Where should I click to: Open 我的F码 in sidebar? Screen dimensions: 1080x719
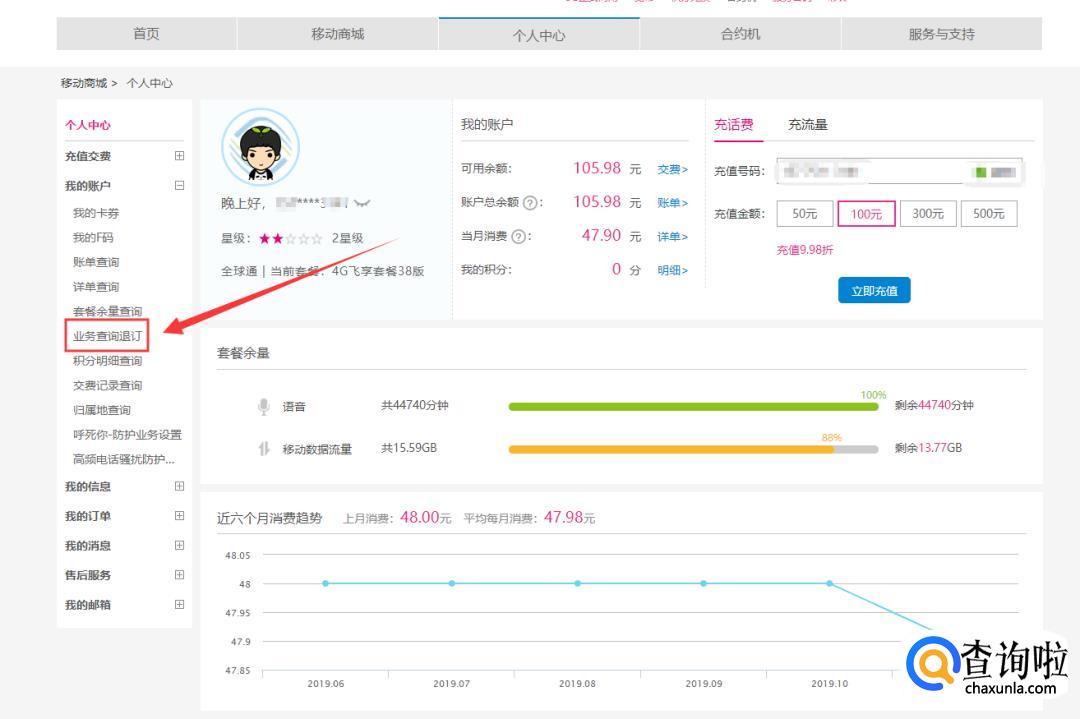[93, 238]
